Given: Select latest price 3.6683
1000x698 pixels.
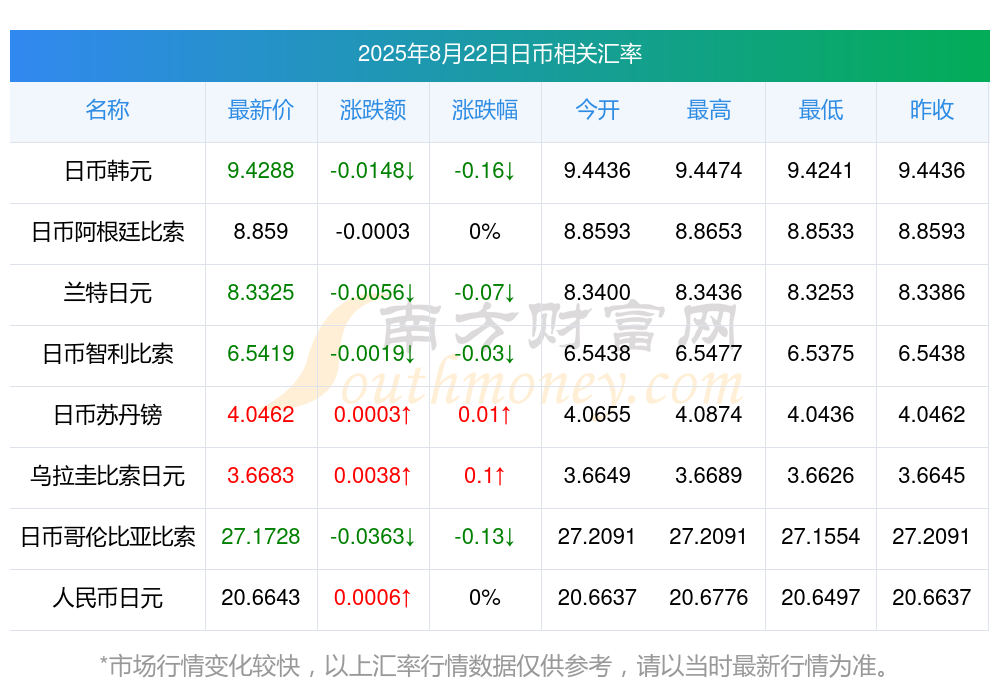Looking at the screenshot, I should point(260,475).
